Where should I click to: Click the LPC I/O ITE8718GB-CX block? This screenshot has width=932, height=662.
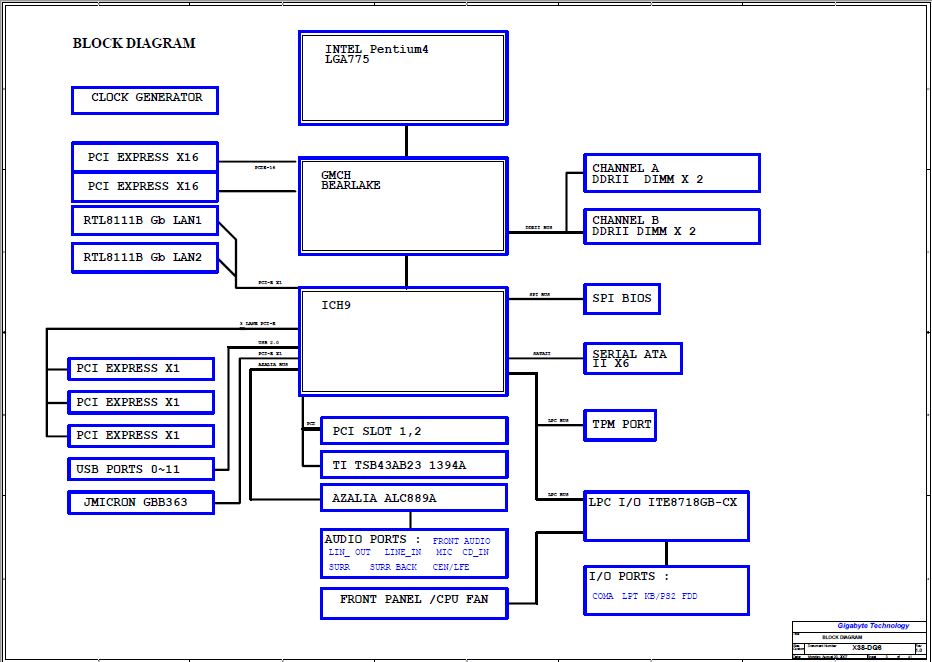(x=666, y=516)
